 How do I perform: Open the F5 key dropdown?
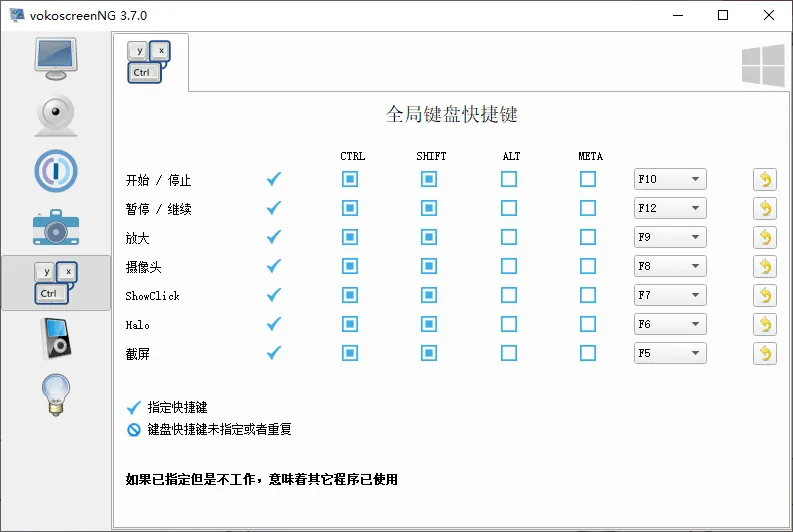[x=670, y=353]
